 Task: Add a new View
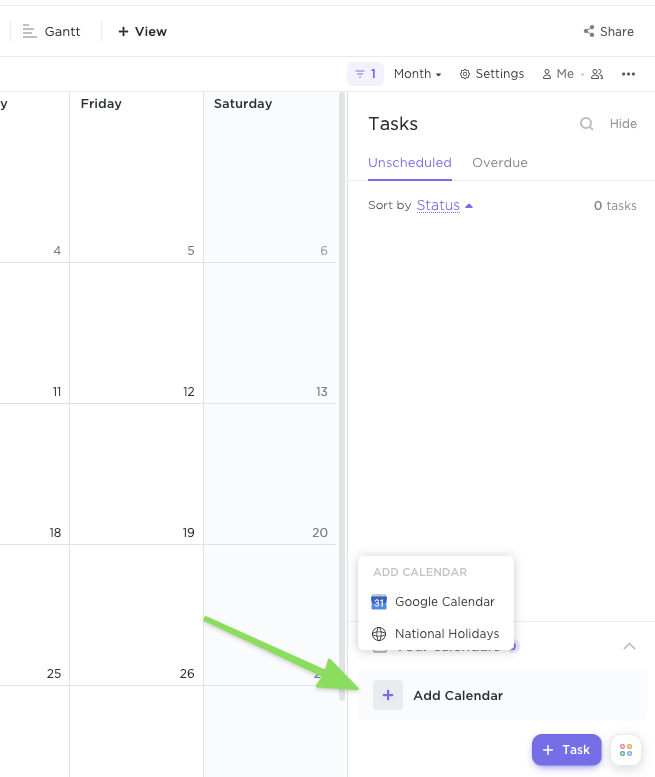tap(143, 32)
